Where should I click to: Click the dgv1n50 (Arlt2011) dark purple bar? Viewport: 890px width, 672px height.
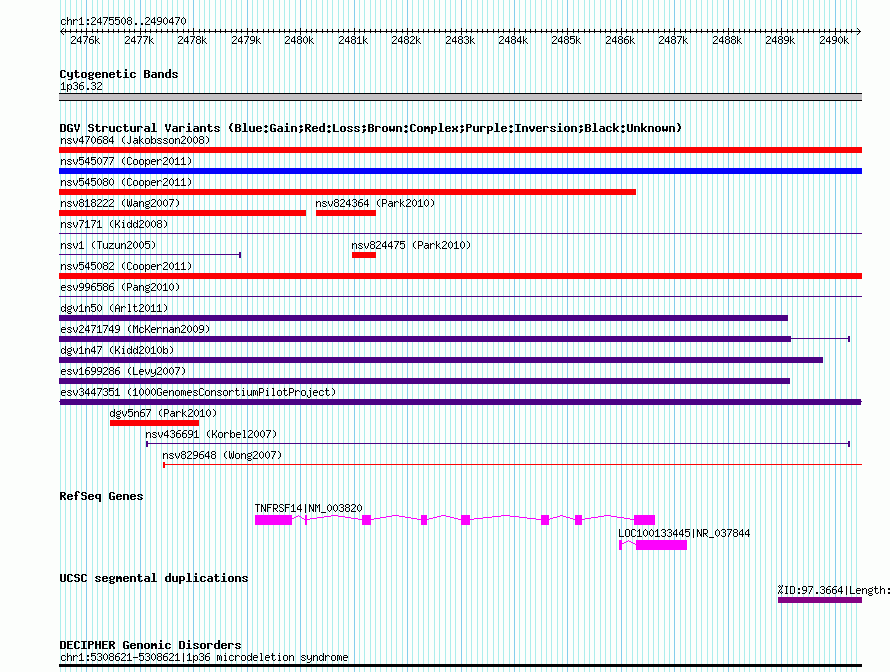coord(423,318)
